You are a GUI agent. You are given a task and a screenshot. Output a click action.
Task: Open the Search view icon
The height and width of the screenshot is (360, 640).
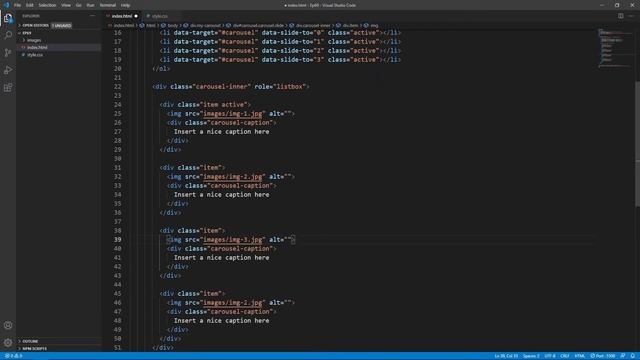click(x=8, y=36)
